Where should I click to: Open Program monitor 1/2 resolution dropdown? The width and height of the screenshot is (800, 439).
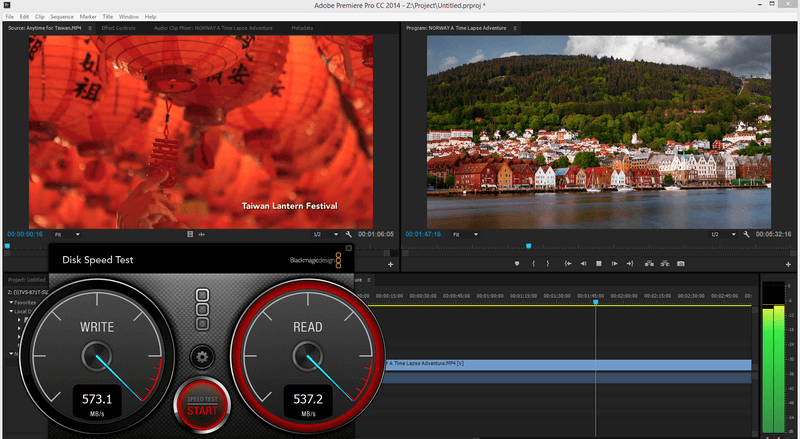pyautogui.click(x=724, y=234)
